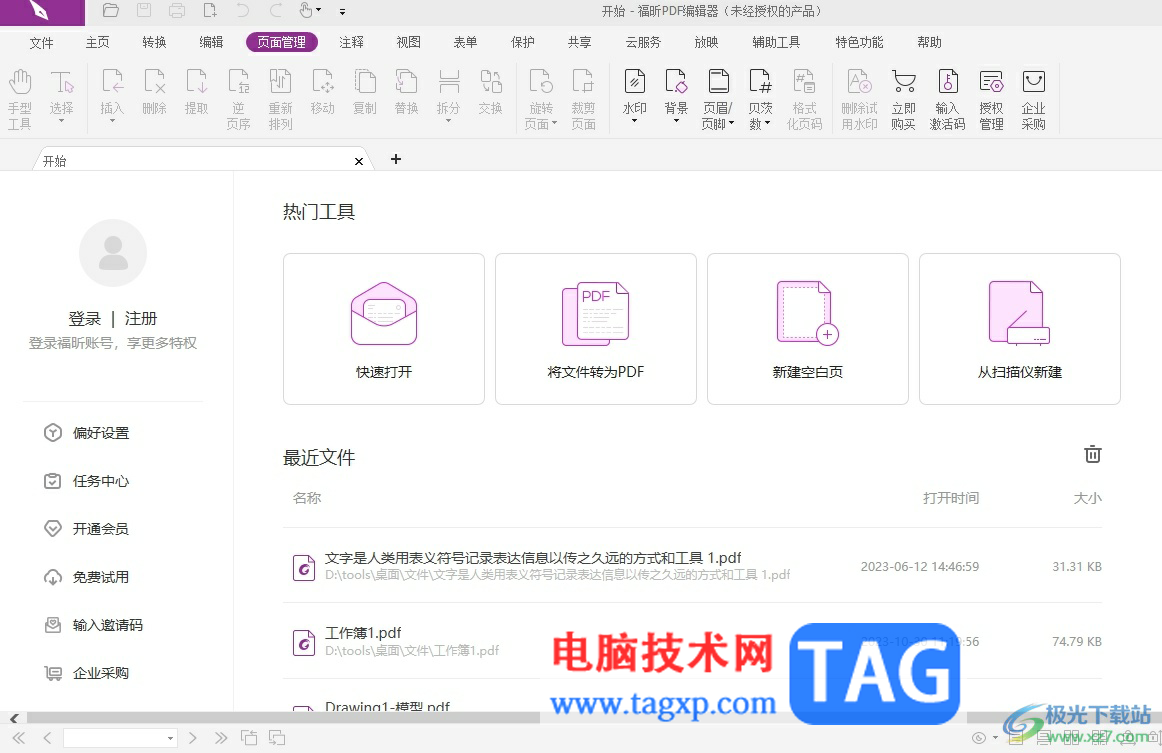Open the File (文件) menu

[x=42, y=42]
